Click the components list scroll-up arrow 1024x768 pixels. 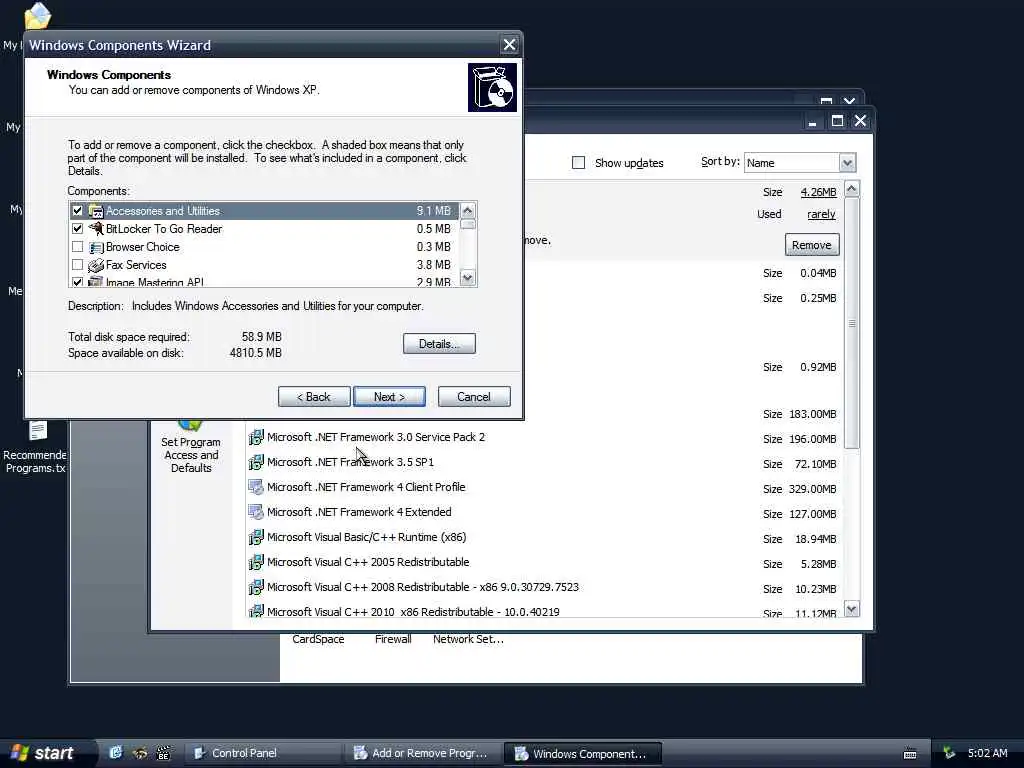[468, 210]
